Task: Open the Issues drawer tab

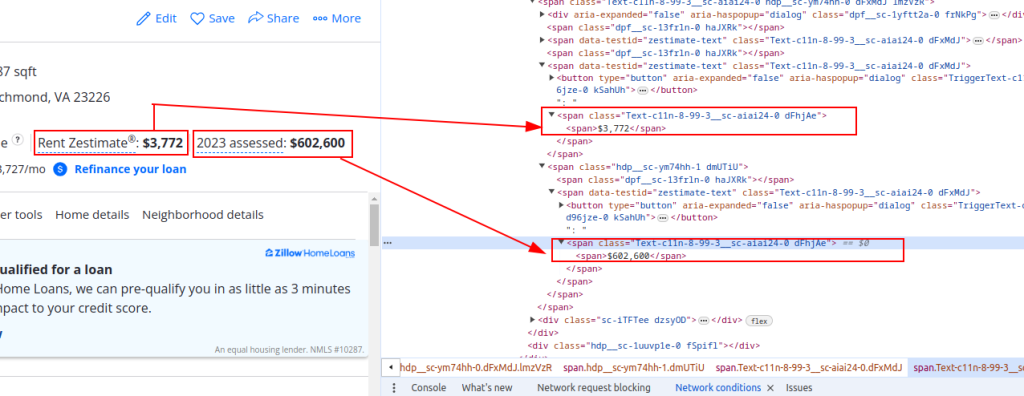Action: coord(799,388)
